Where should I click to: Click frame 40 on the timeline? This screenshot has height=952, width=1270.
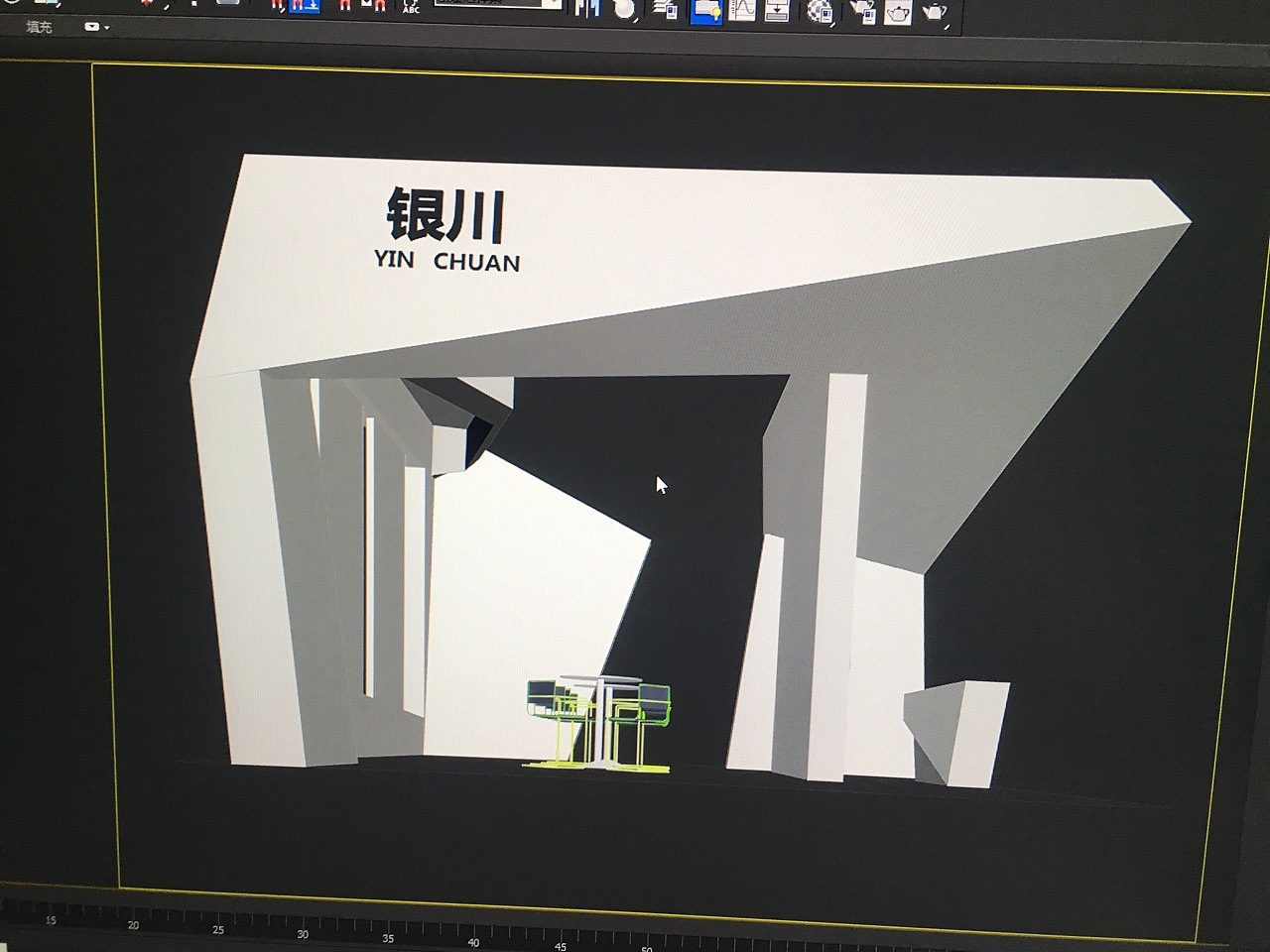point(474,942)
